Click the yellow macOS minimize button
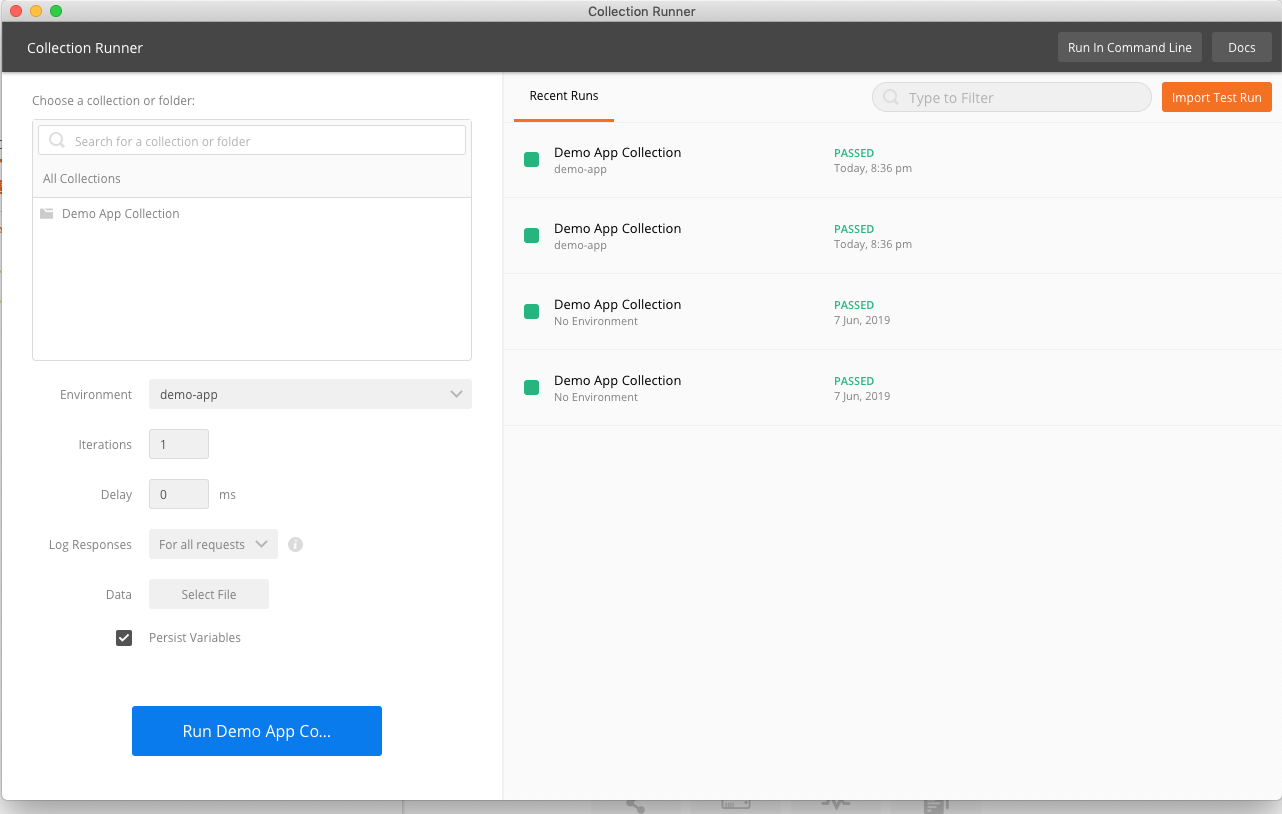Image resolution: width=1282 pixels, height=814 pixels. [x=36, y=11]
